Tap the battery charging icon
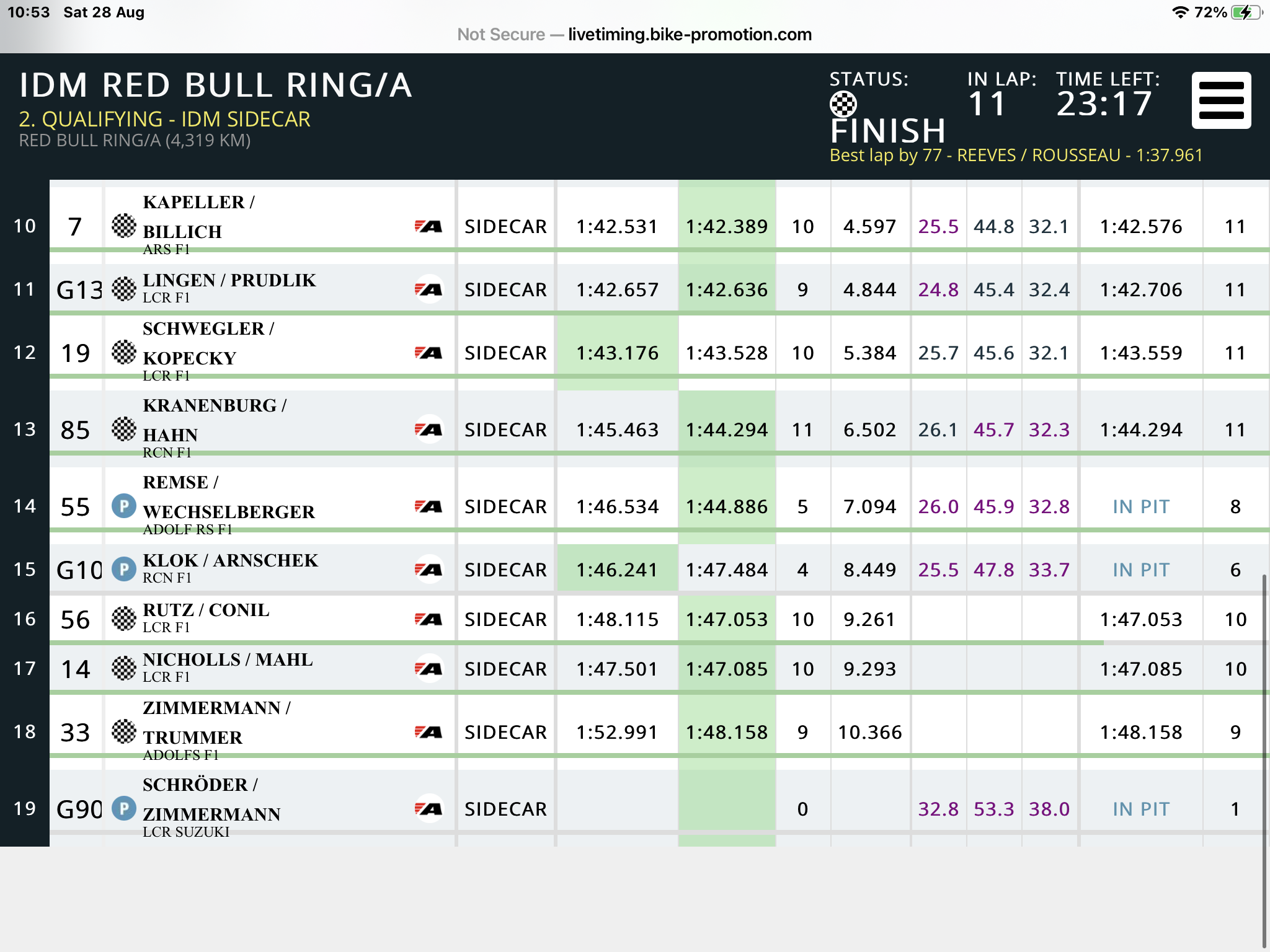This screenshot has width=1270, height=952. point(1247,12)
